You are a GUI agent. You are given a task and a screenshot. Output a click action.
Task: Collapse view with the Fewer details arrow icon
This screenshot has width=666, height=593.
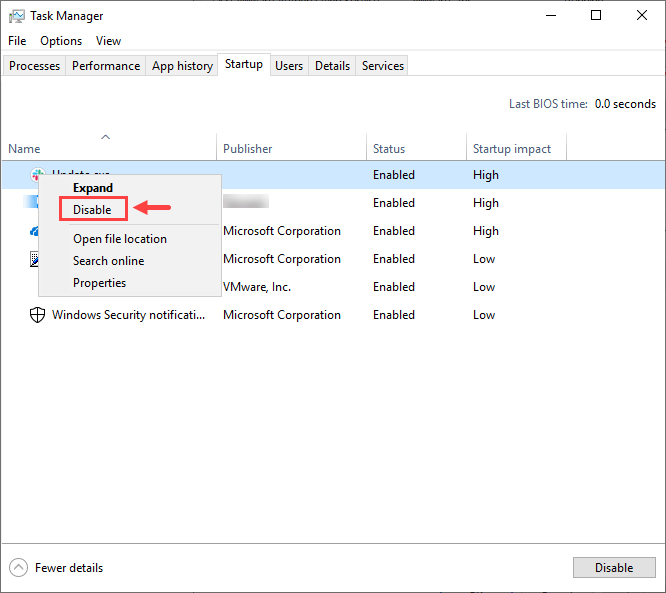[18, 568]
